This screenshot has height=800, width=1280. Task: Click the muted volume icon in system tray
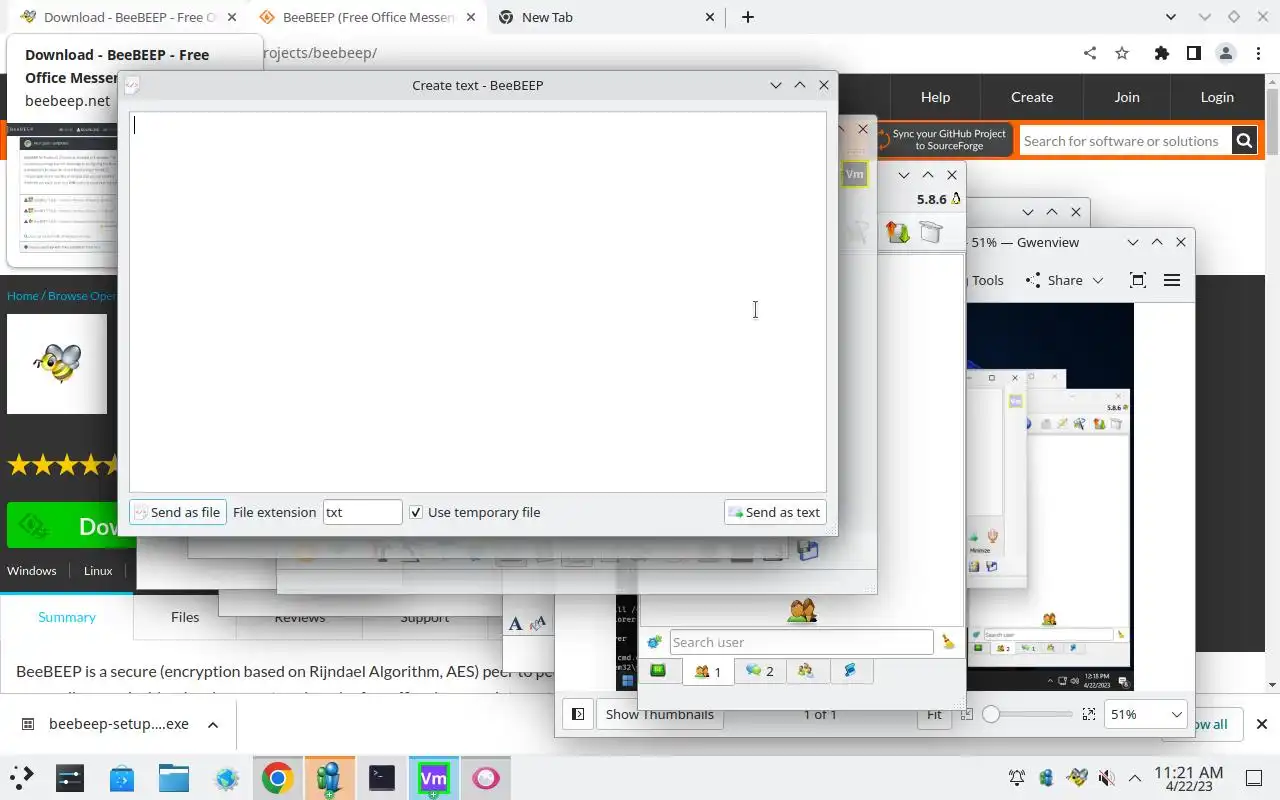point(1106,778)
